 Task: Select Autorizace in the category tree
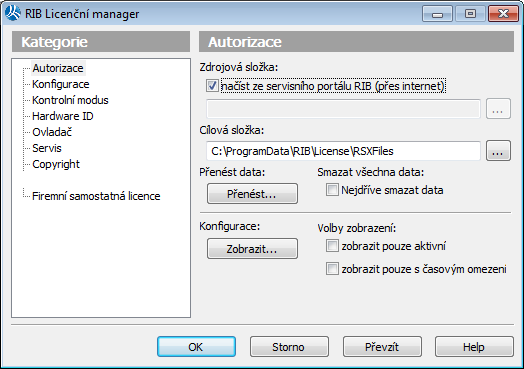(x=58, y=68)
